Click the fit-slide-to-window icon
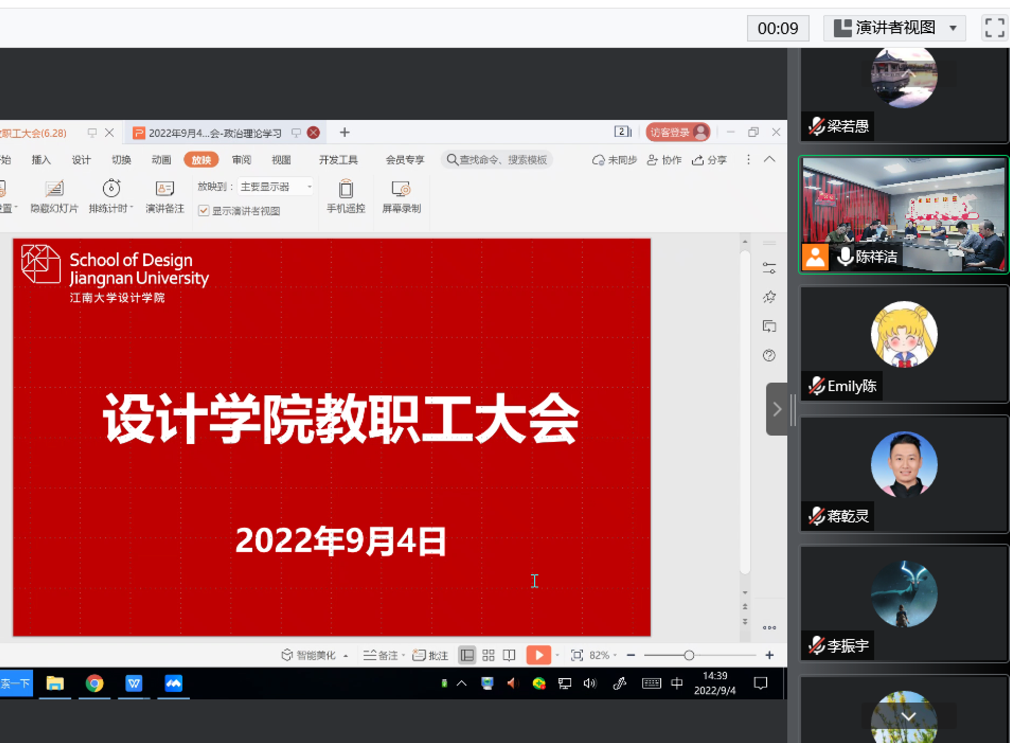Viewport: 1010px width, 743px height. (x=577, y=655)
